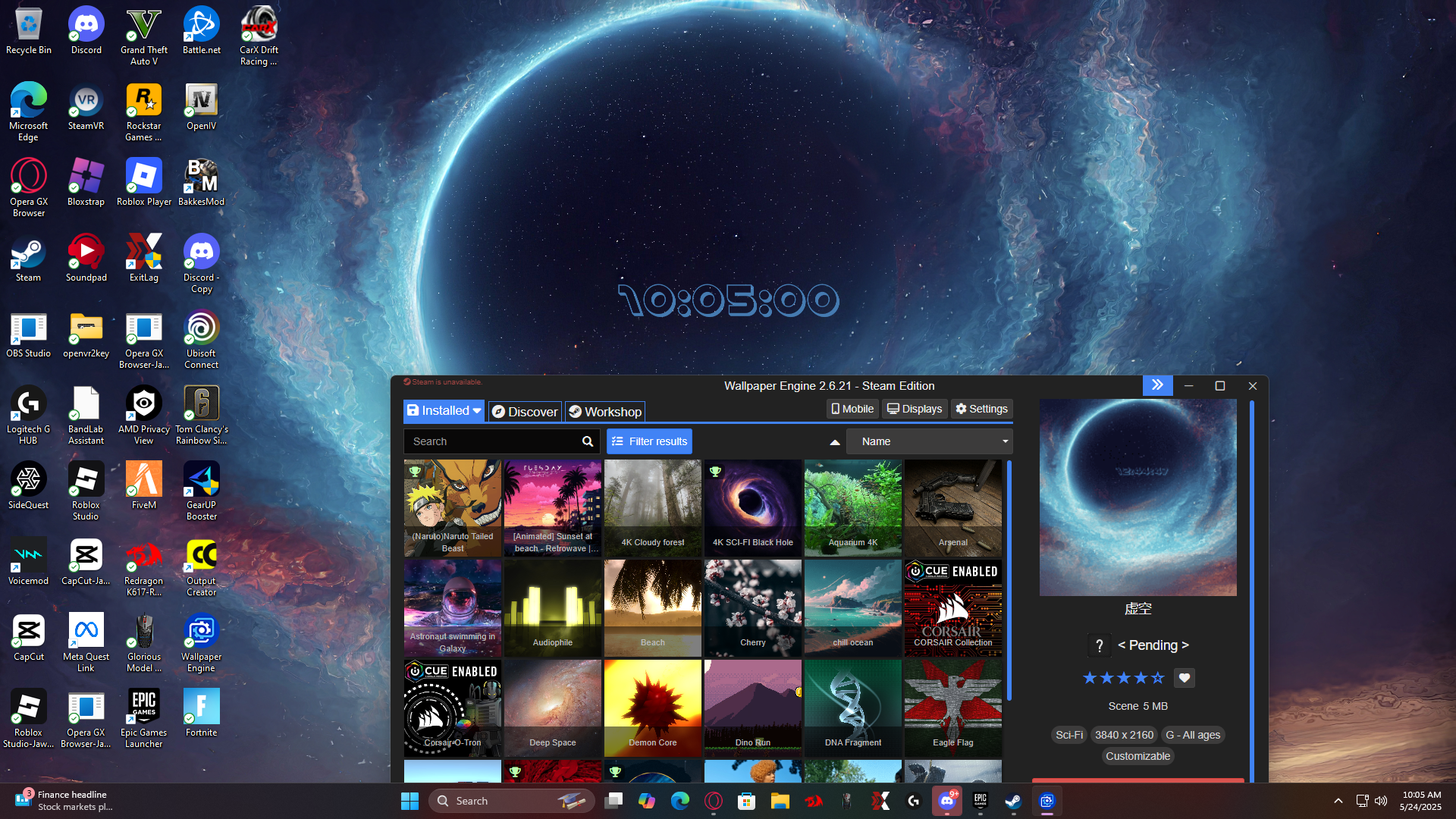Expand the Installed tab dropdown arrow
Image resolution: width=1456 pixels, height=819 pixels.
point(477,411)
